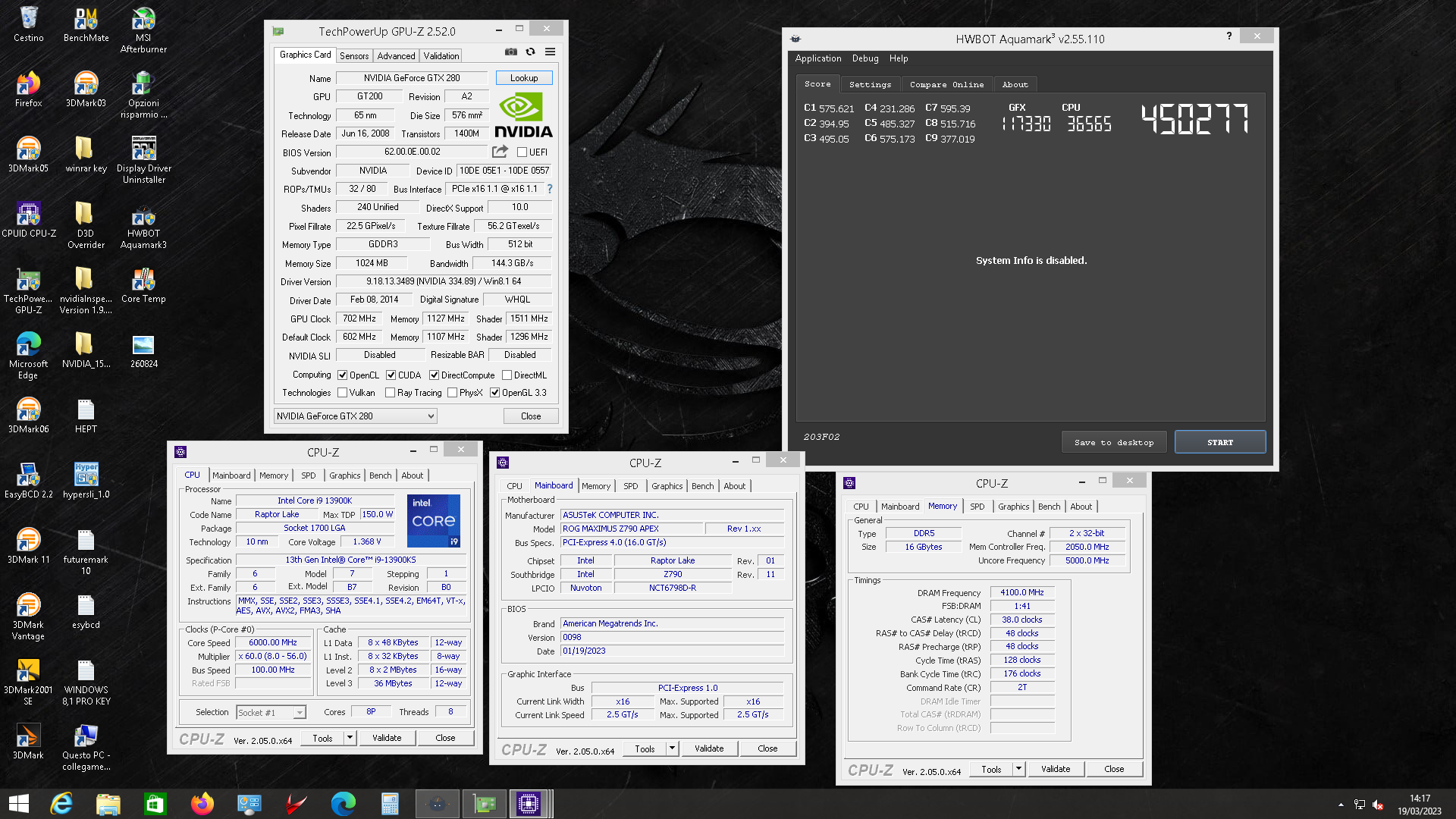
Task: Open the NVIDIA GeForce GTX 280 dropdown
Action: point(355,416)
